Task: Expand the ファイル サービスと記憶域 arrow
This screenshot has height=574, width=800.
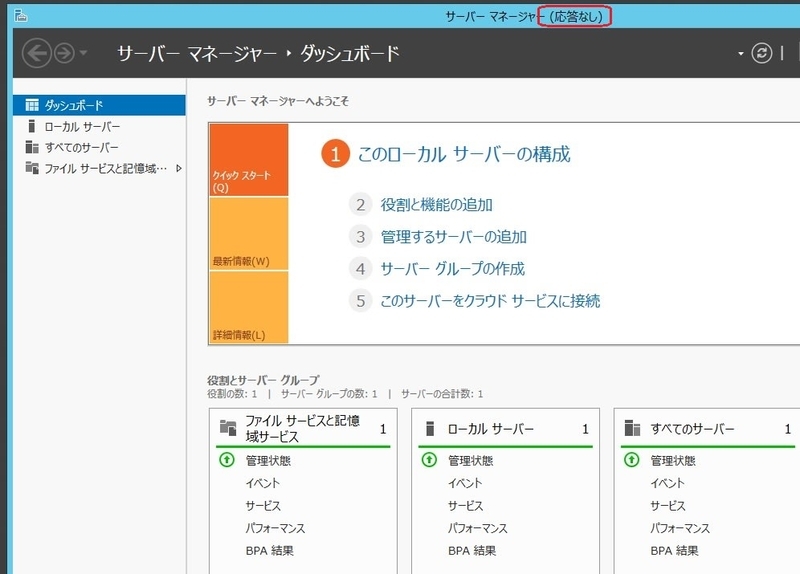Action: coord(179,168)
